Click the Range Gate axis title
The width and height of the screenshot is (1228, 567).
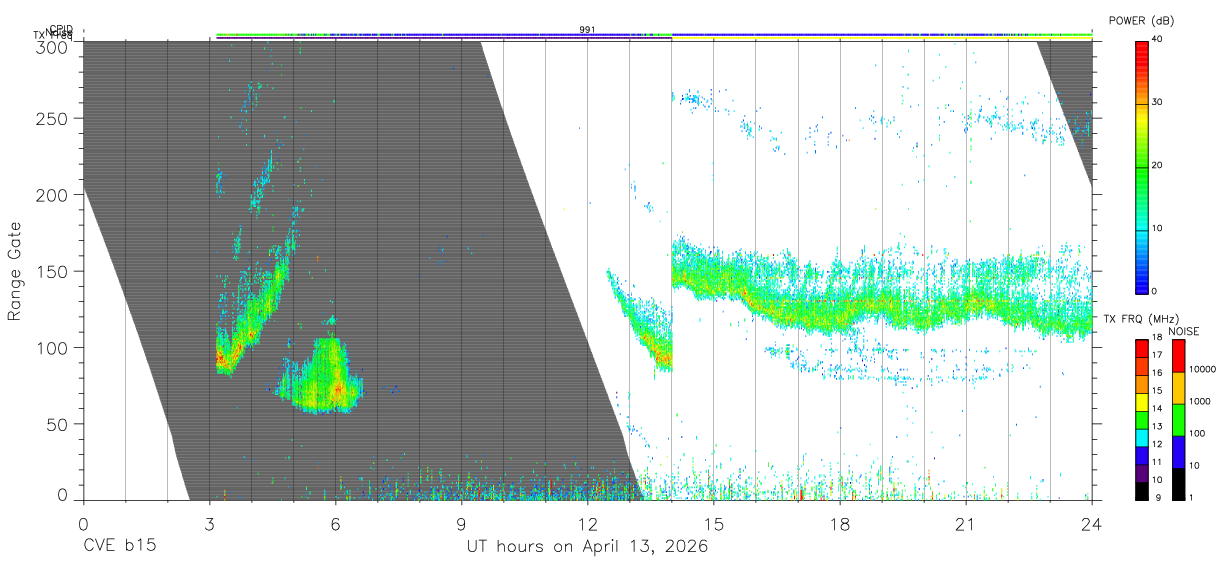pyautogui.click(x=16, y=271)
